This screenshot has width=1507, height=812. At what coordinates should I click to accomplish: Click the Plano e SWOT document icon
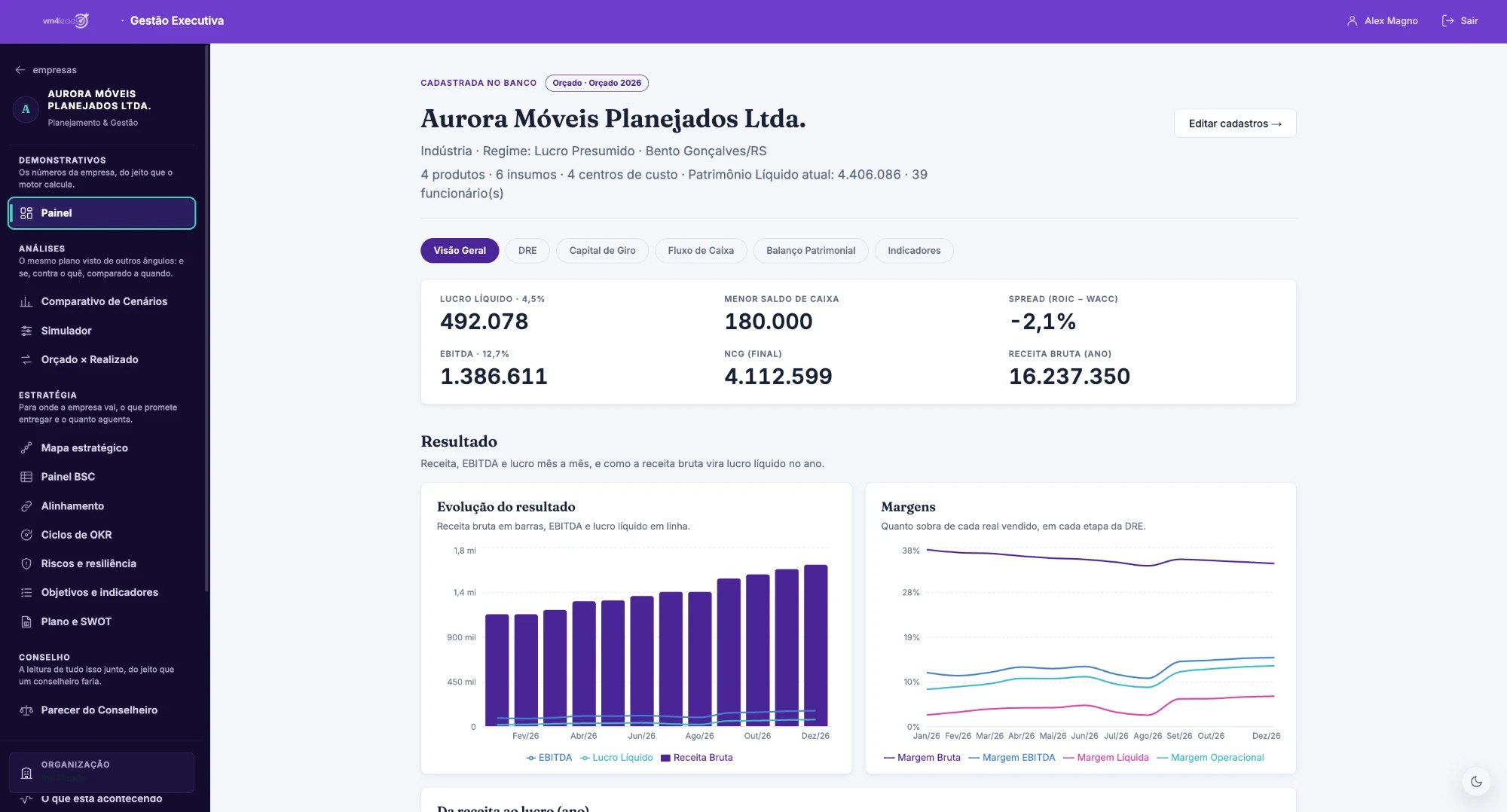[x=26, y=621]
